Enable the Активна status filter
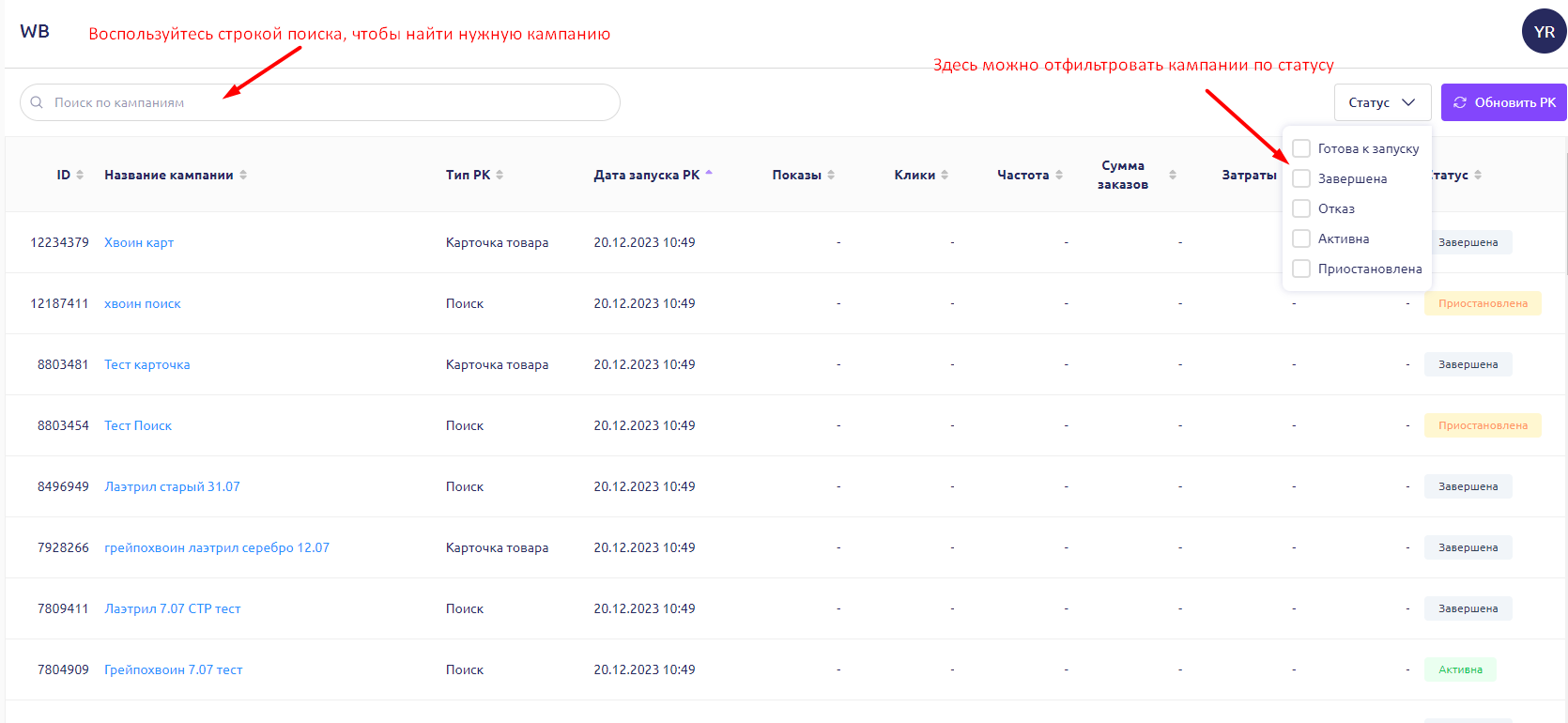 pos(1301,238)
